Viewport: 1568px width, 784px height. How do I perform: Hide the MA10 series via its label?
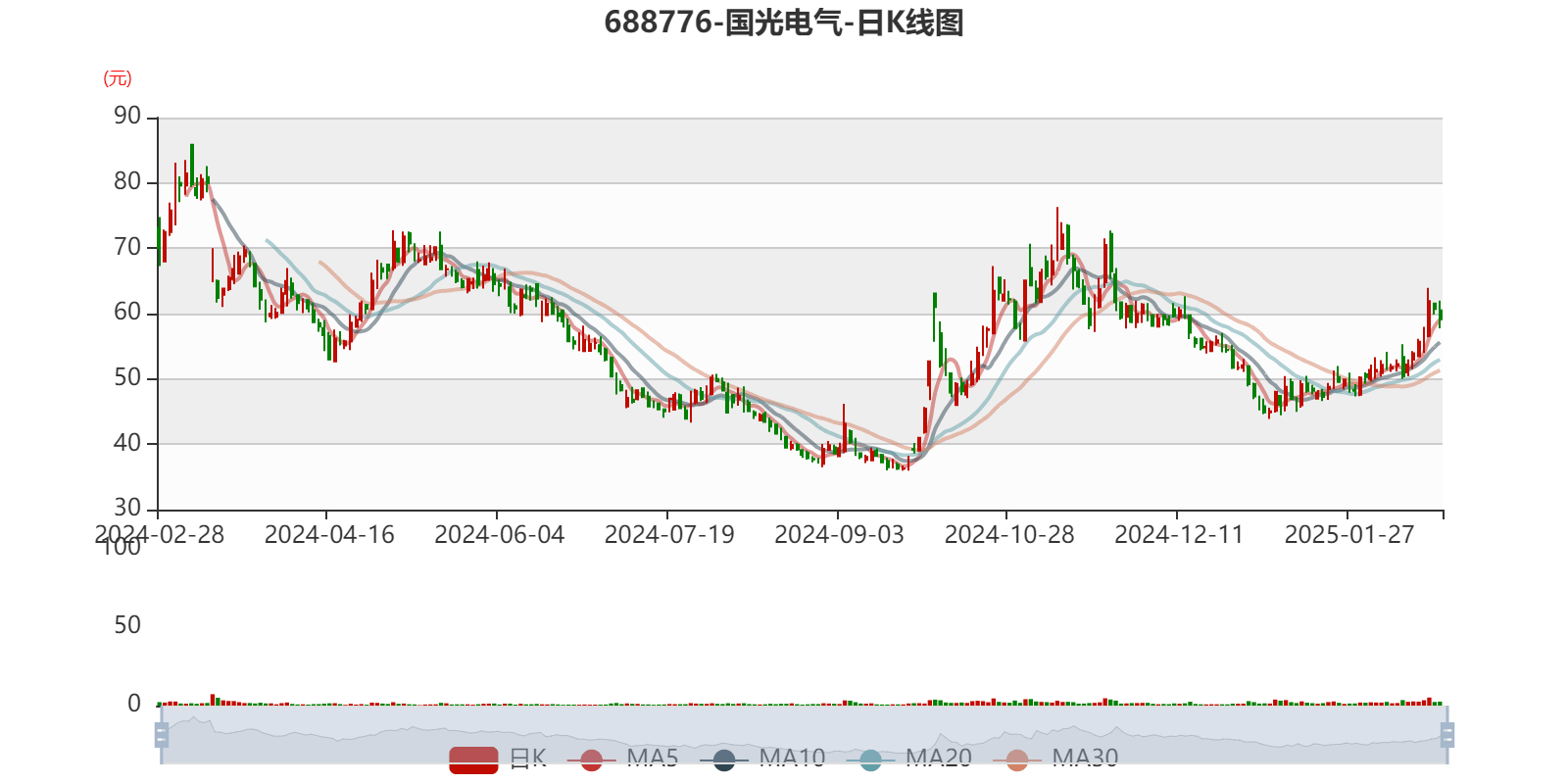coord(792,758)
